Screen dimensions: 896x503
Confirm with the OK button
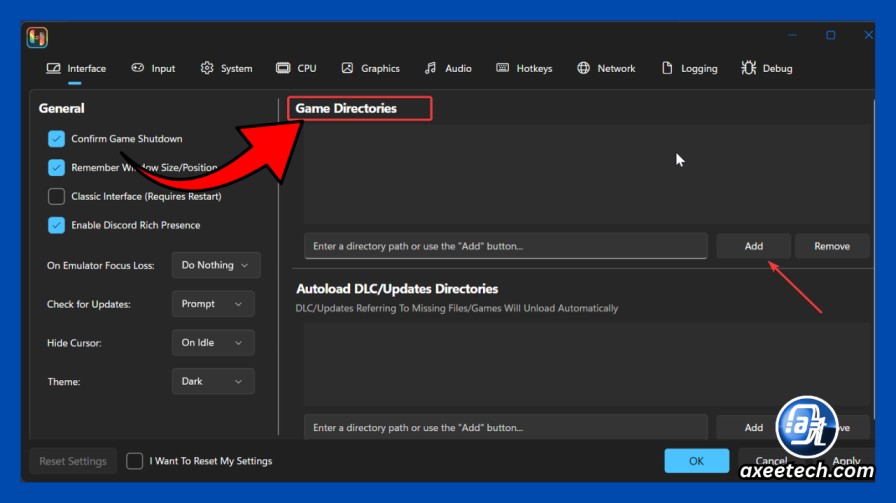pyautogui.click(x=697, y=461)
